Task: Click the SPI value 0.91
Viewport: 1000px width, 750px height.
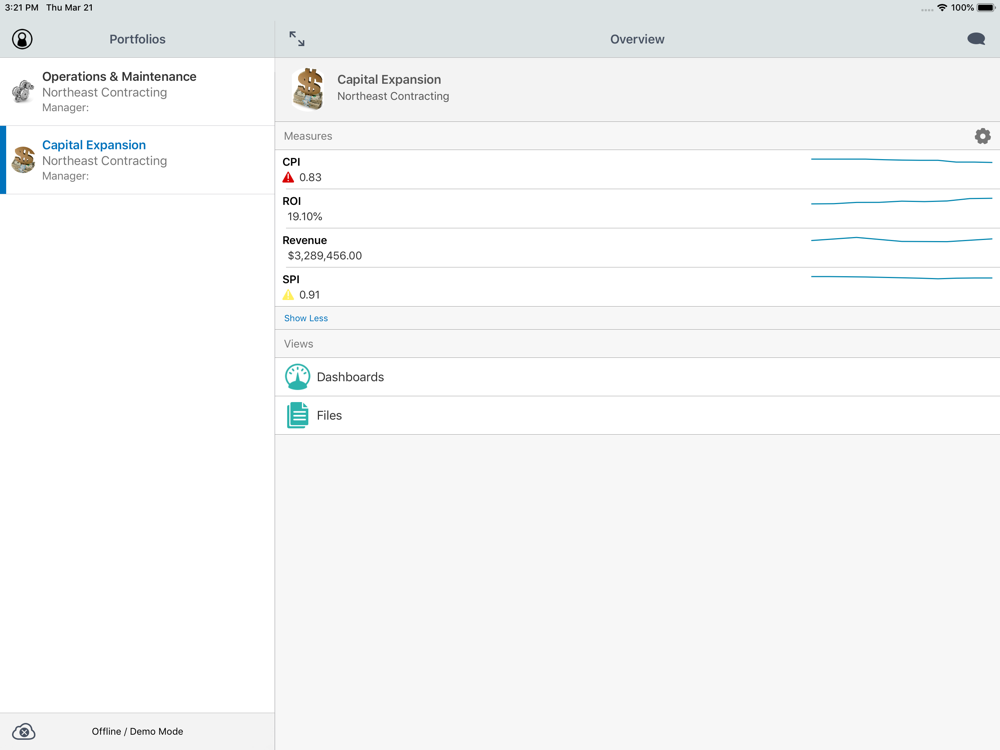Action: (309, 295)
